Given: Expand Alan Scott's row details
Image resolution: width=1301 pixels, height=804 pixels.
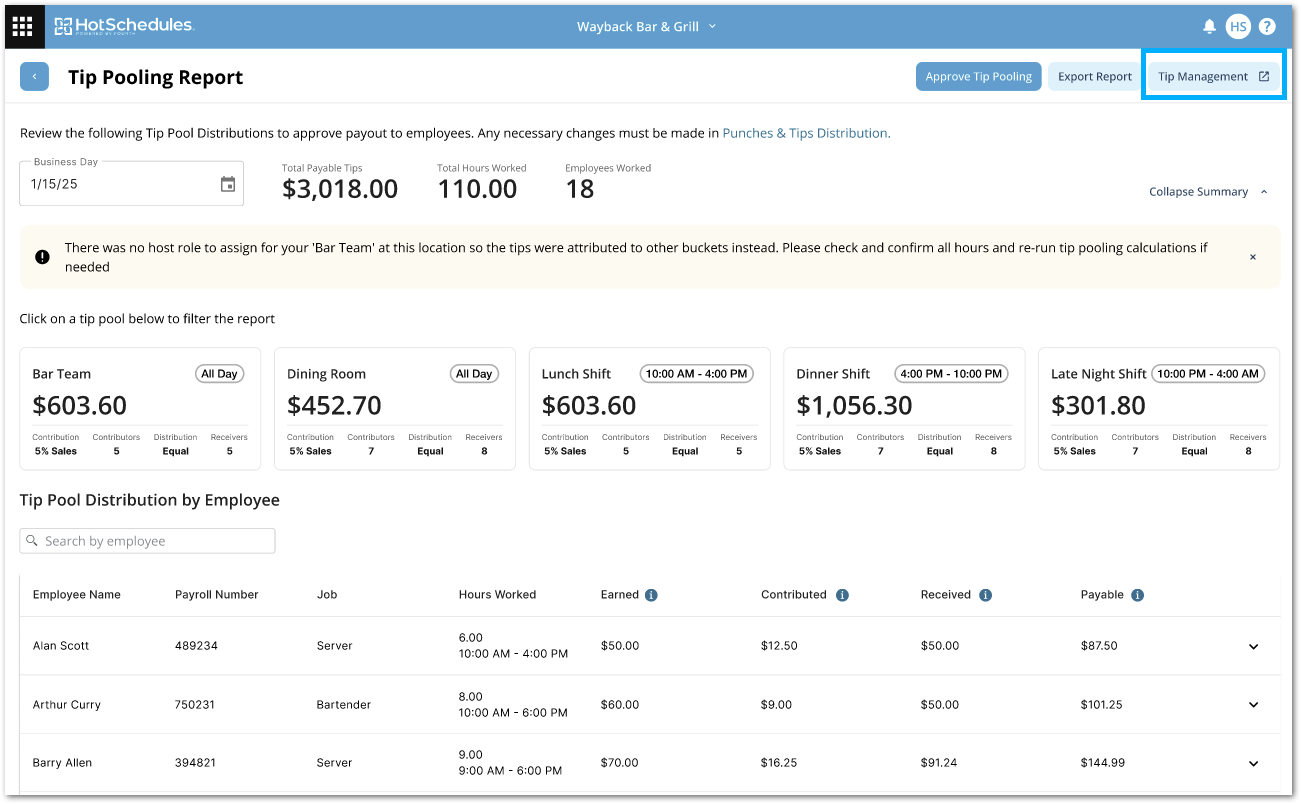Looking at the screenshot, I should (1253, 646).
